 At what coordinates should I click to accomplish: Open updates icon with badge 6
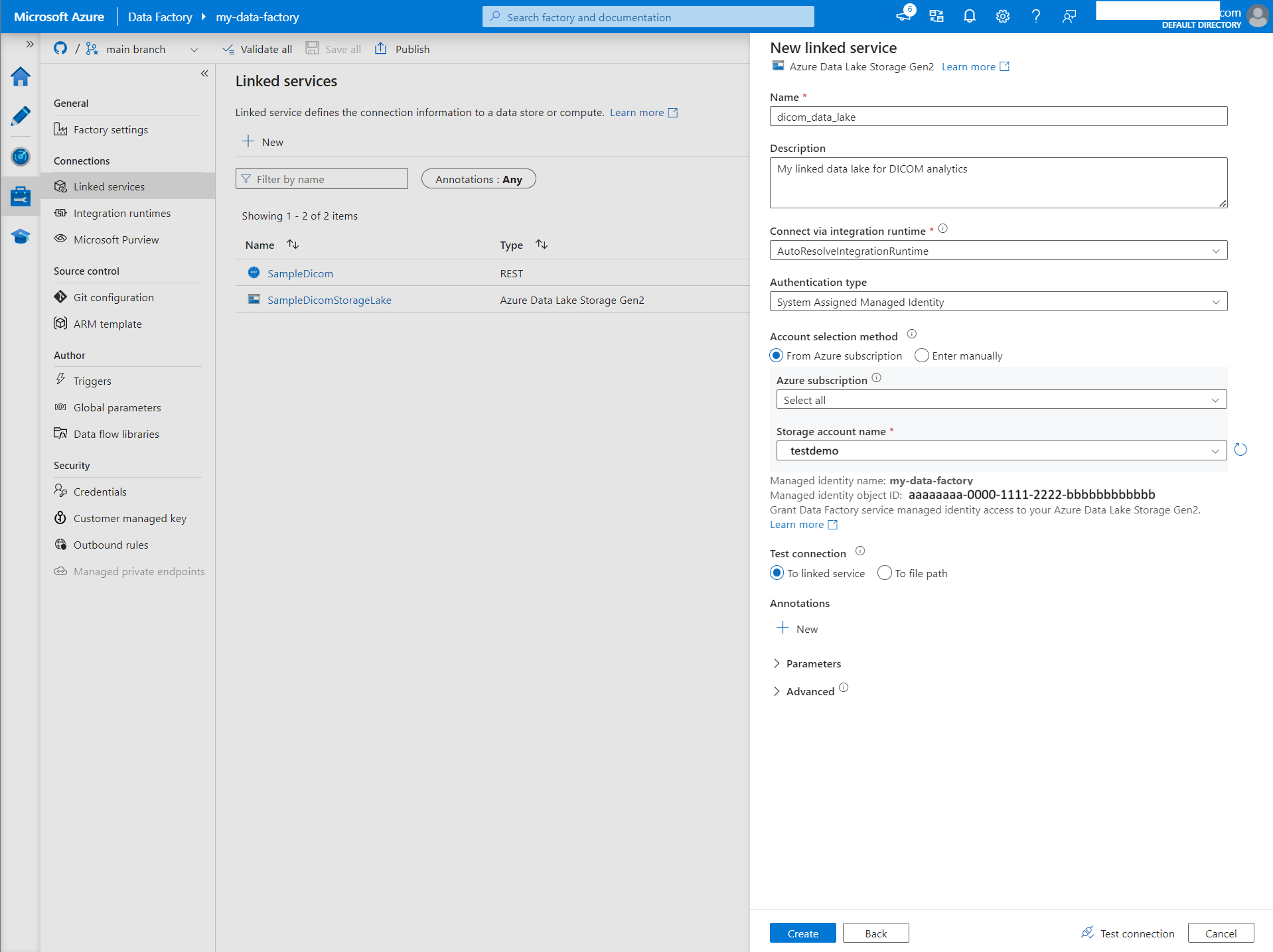coord(905,15)
